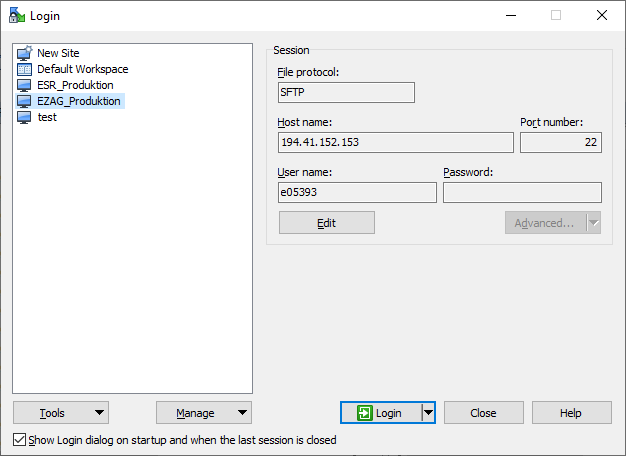Click the Close button
The image size is (626, 456).
[483, 412]
